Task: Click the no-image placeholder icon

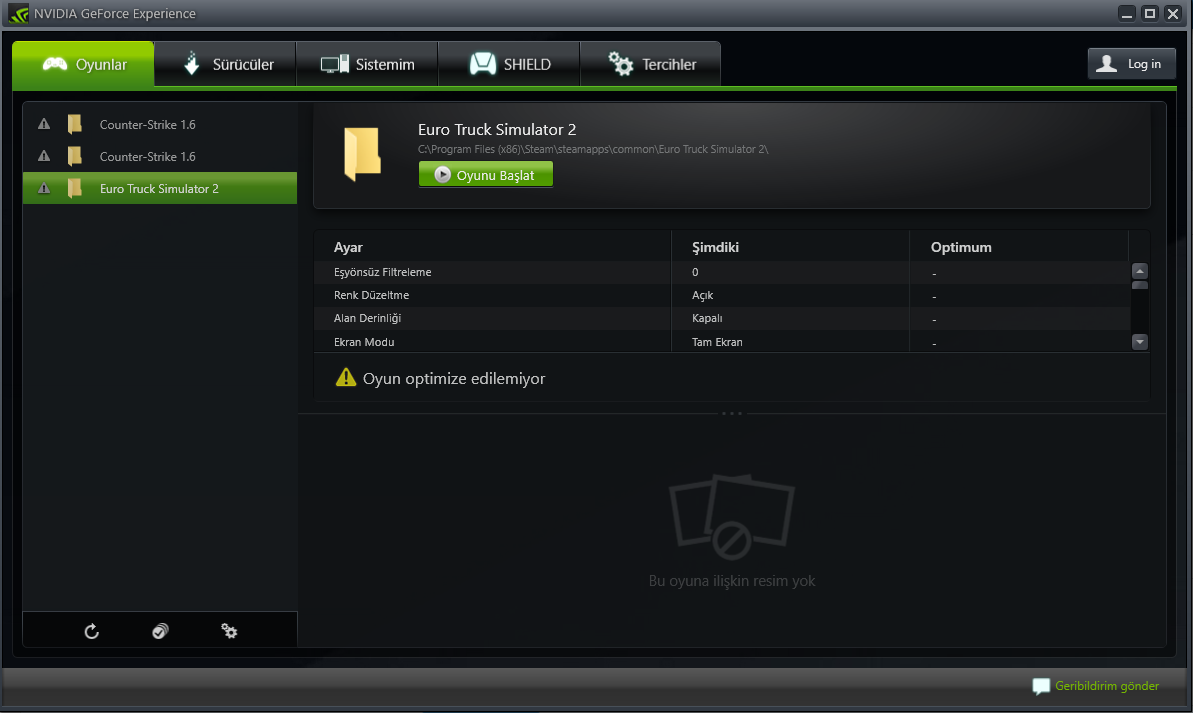Action: [731, 516]
